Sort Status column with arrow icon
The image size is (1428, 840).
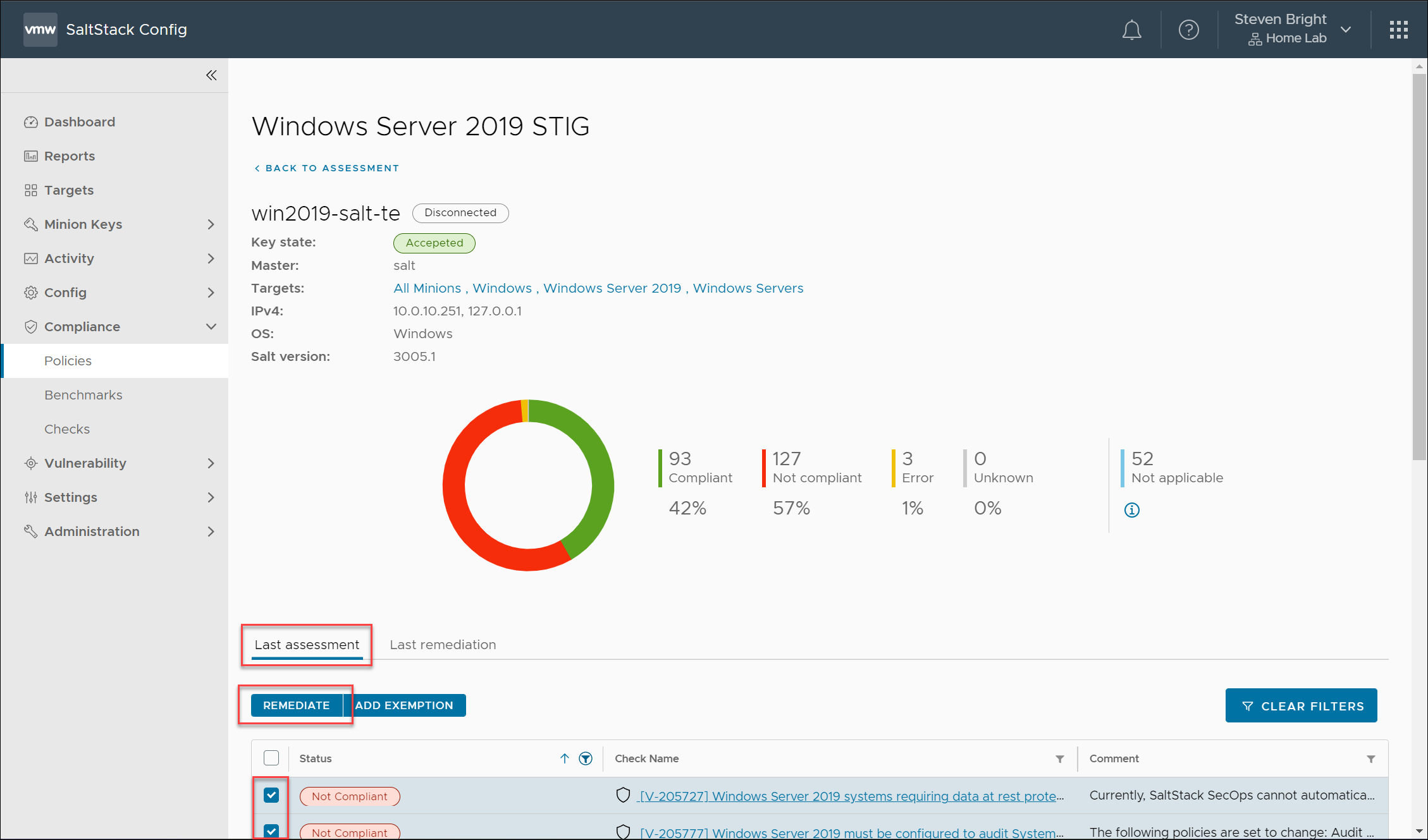[565, 758]
